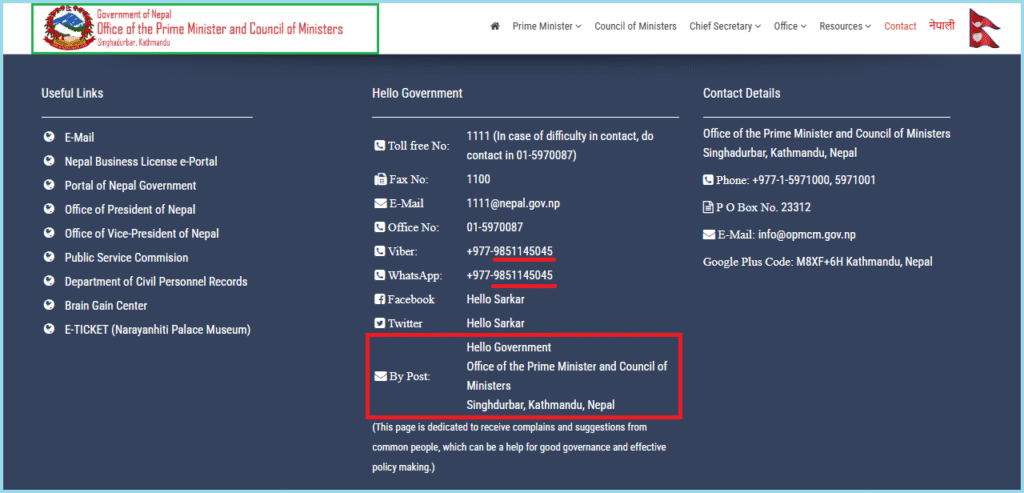Visit the Brain Gain Center link
The width and height of the screenshot is (1024, 493).
pos(106,306)
